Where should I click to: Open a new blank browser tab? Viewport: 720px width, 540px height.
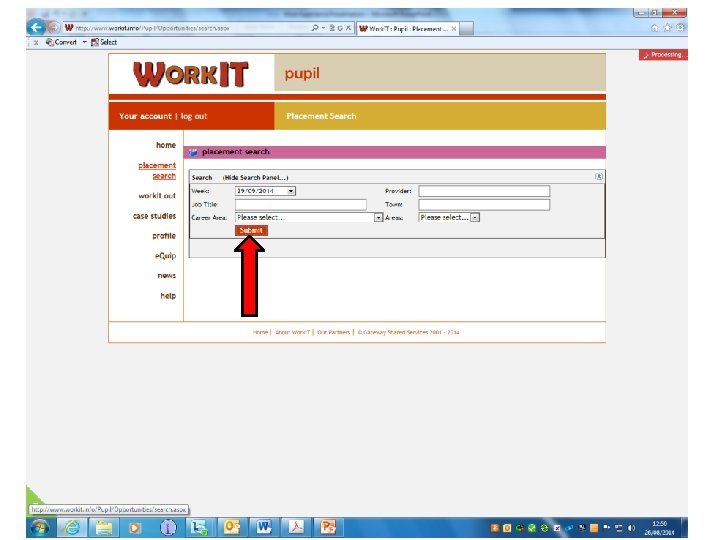click(x=467, y=28)
